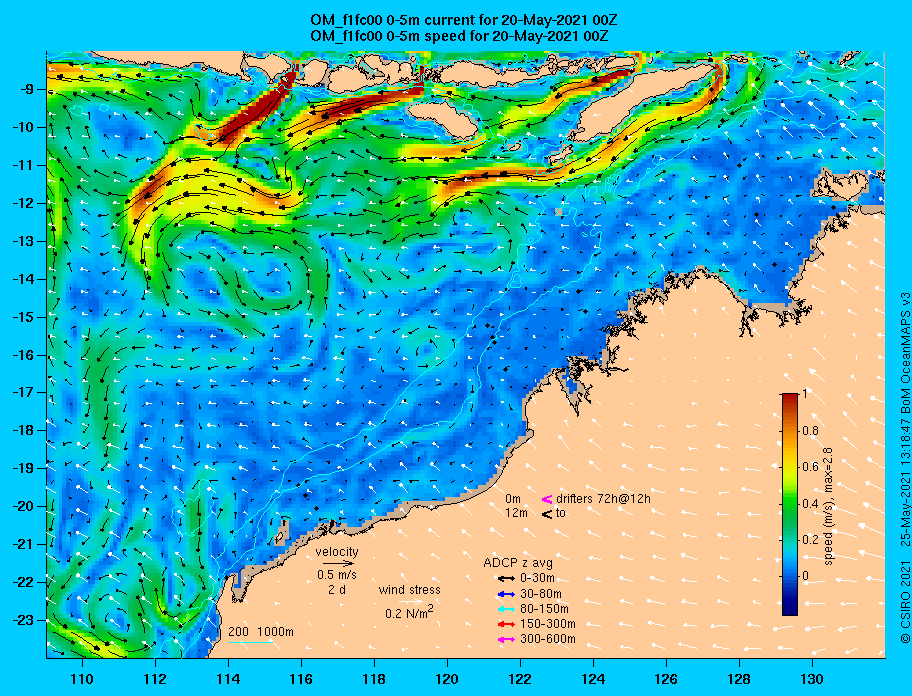
Task: Click the latitude label '-21'
Action: coord(26,545)
